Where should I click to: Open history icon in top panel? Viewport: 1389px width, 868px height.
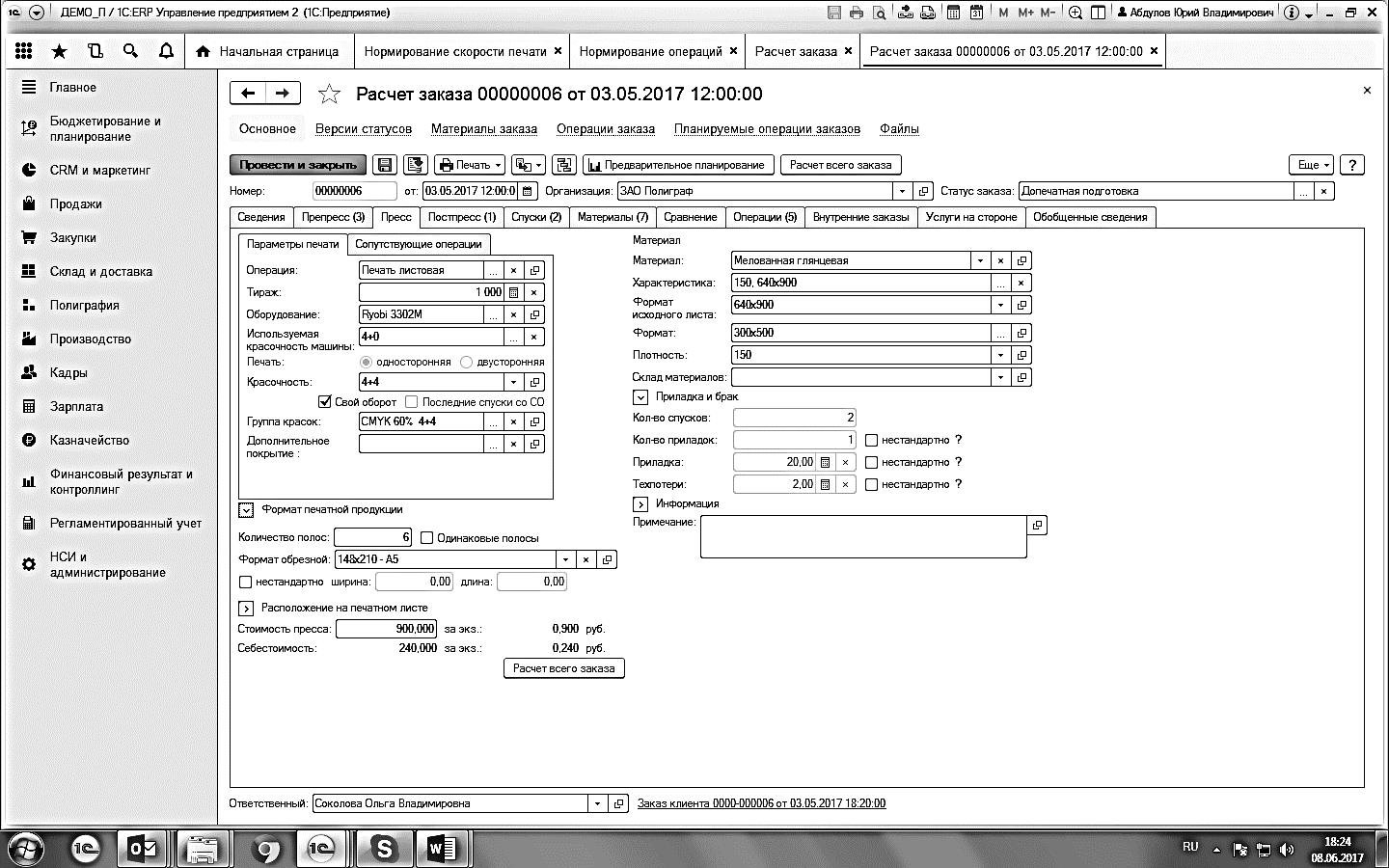[95, 51]
